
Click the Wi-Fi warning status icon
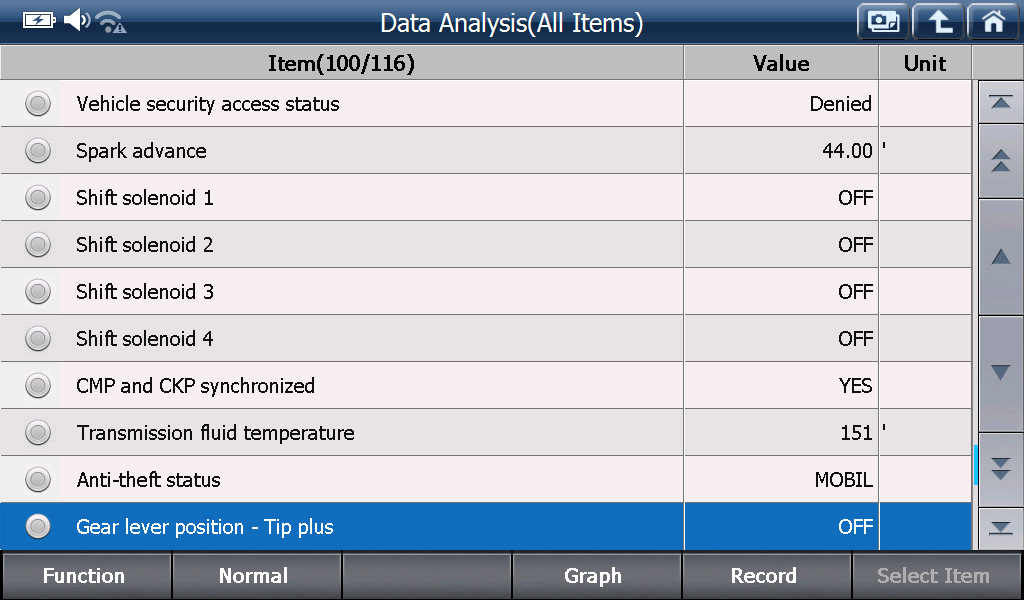click(110, 22)
